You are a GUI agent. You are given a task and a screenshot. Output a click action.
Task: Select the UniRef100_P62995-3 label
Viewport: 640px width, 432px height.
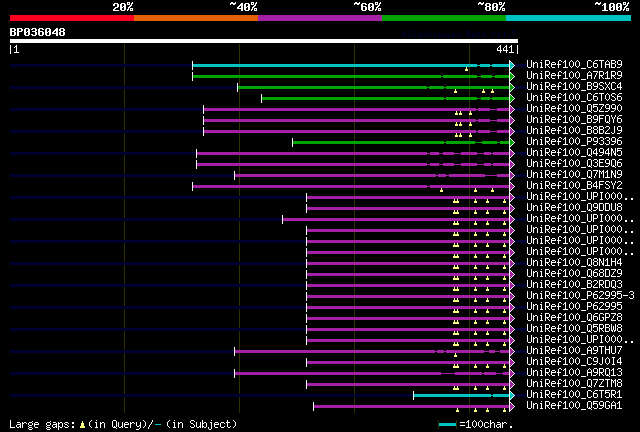pyautogui.click(x=580, y=295)
